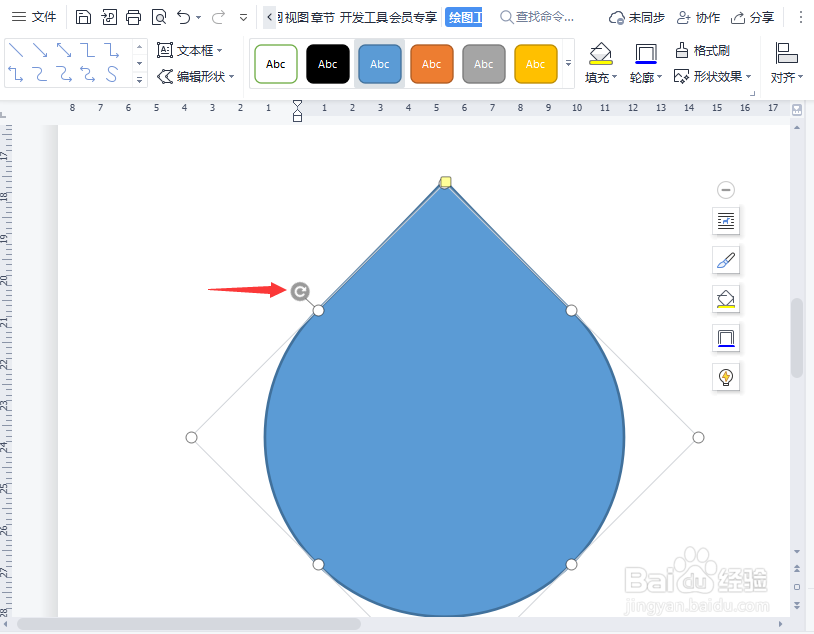The image size is (814, 634).
Task: Click the next page double-arrow button
Action: coord(797,605)
